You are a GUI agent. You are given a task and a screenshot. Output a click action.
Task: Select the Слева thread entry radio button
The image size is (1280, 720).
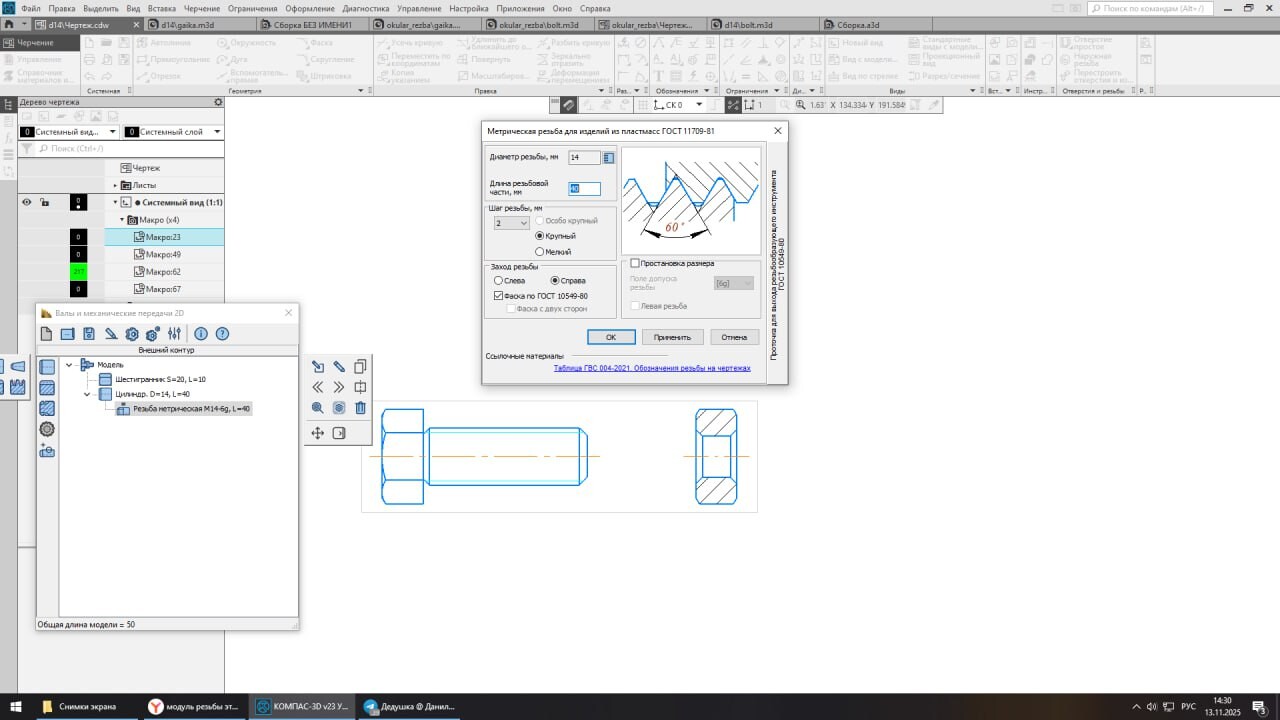(x=499, y=281)
